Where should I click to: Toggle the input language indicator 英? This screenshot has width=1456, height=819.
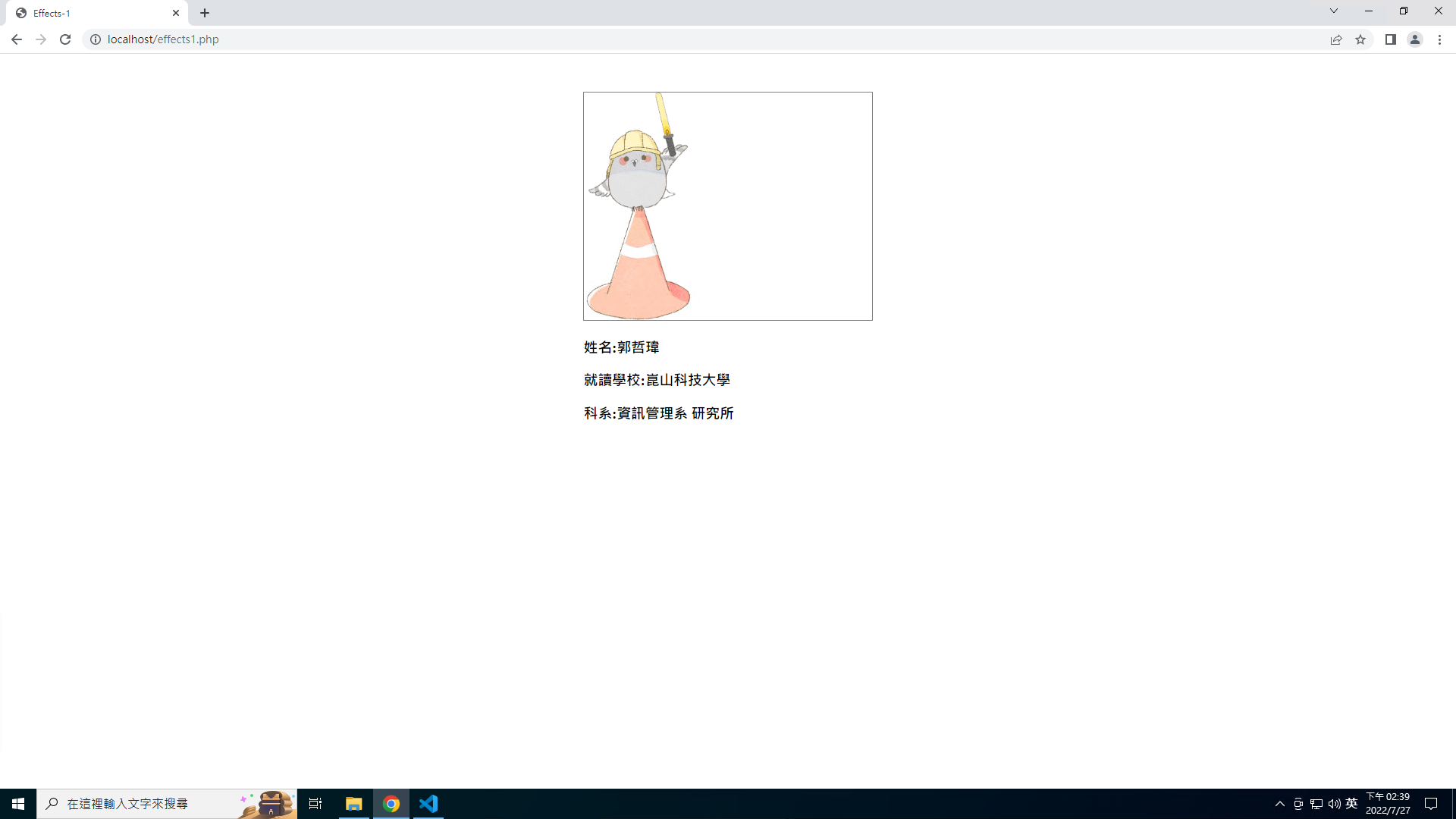[1351, 804]
